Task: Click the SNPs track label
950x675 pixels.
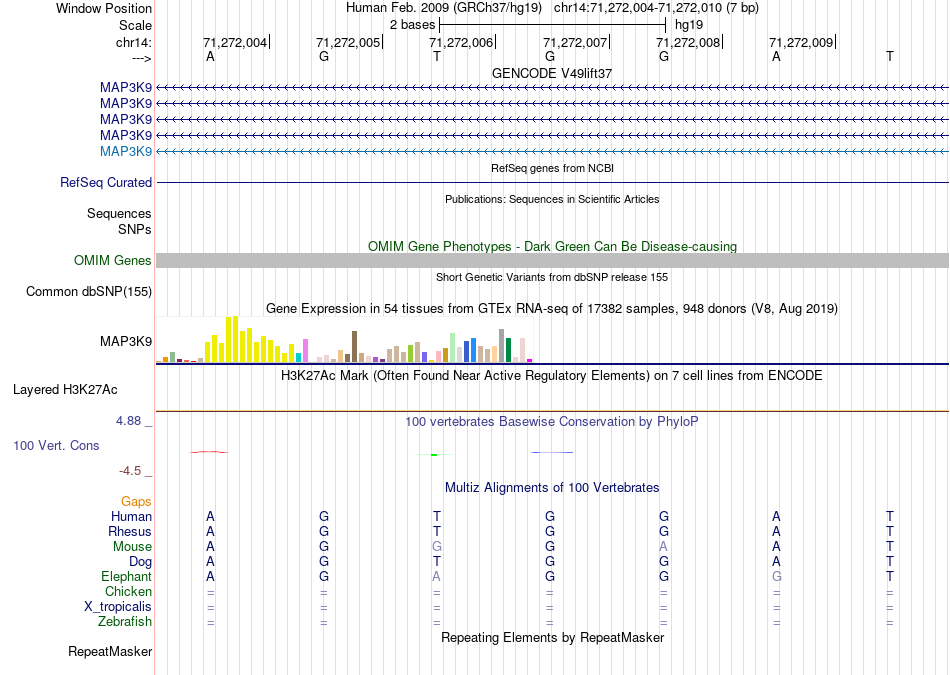Action: click(x=135, y=230)
